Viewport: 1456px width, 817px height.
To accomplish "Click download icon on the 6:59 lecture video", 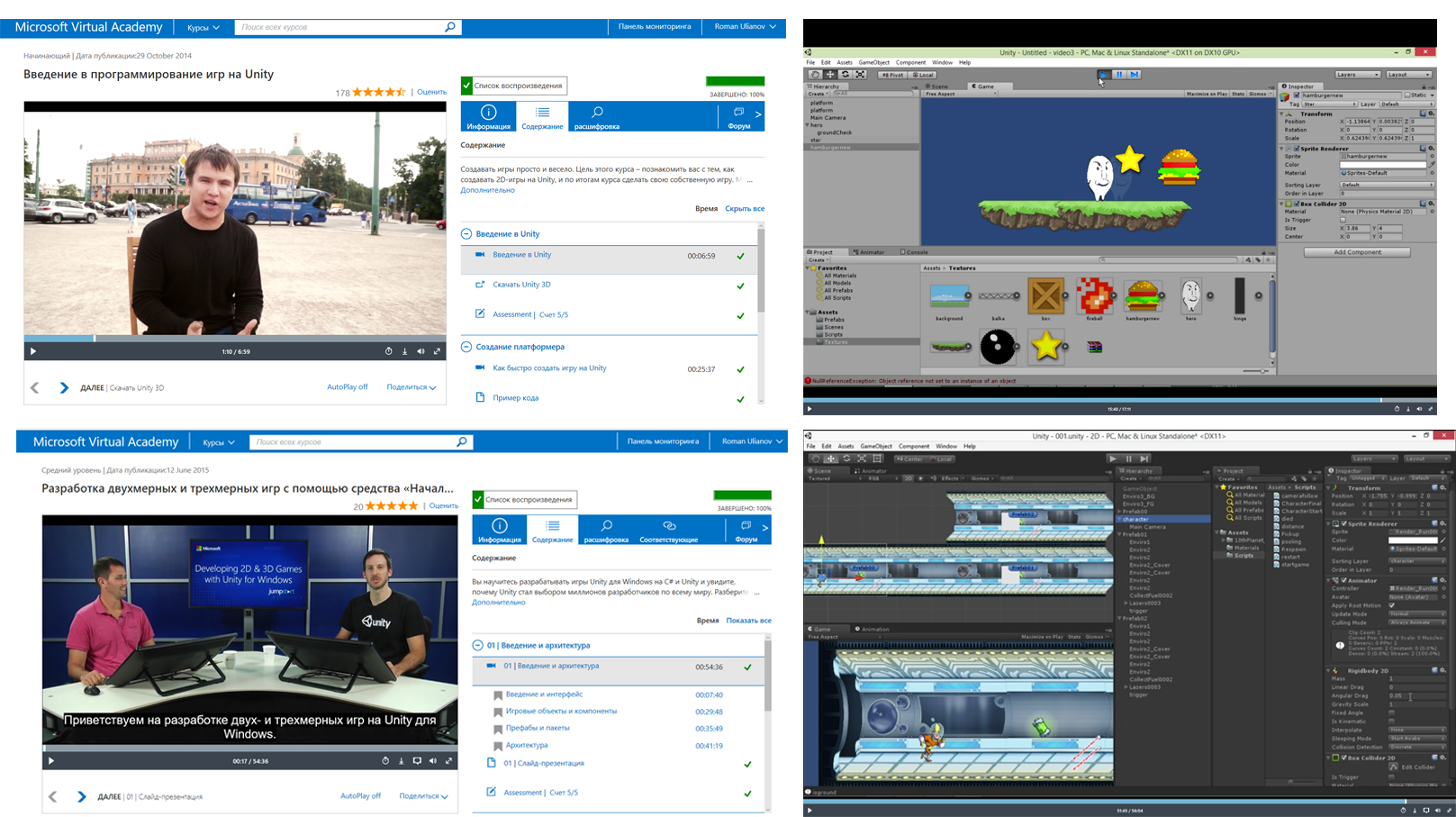I will tap(404, 351).
